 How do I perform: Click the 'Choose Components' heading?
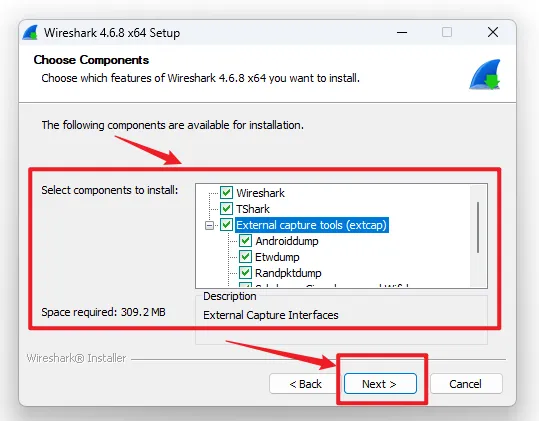(x=91, y=60)
